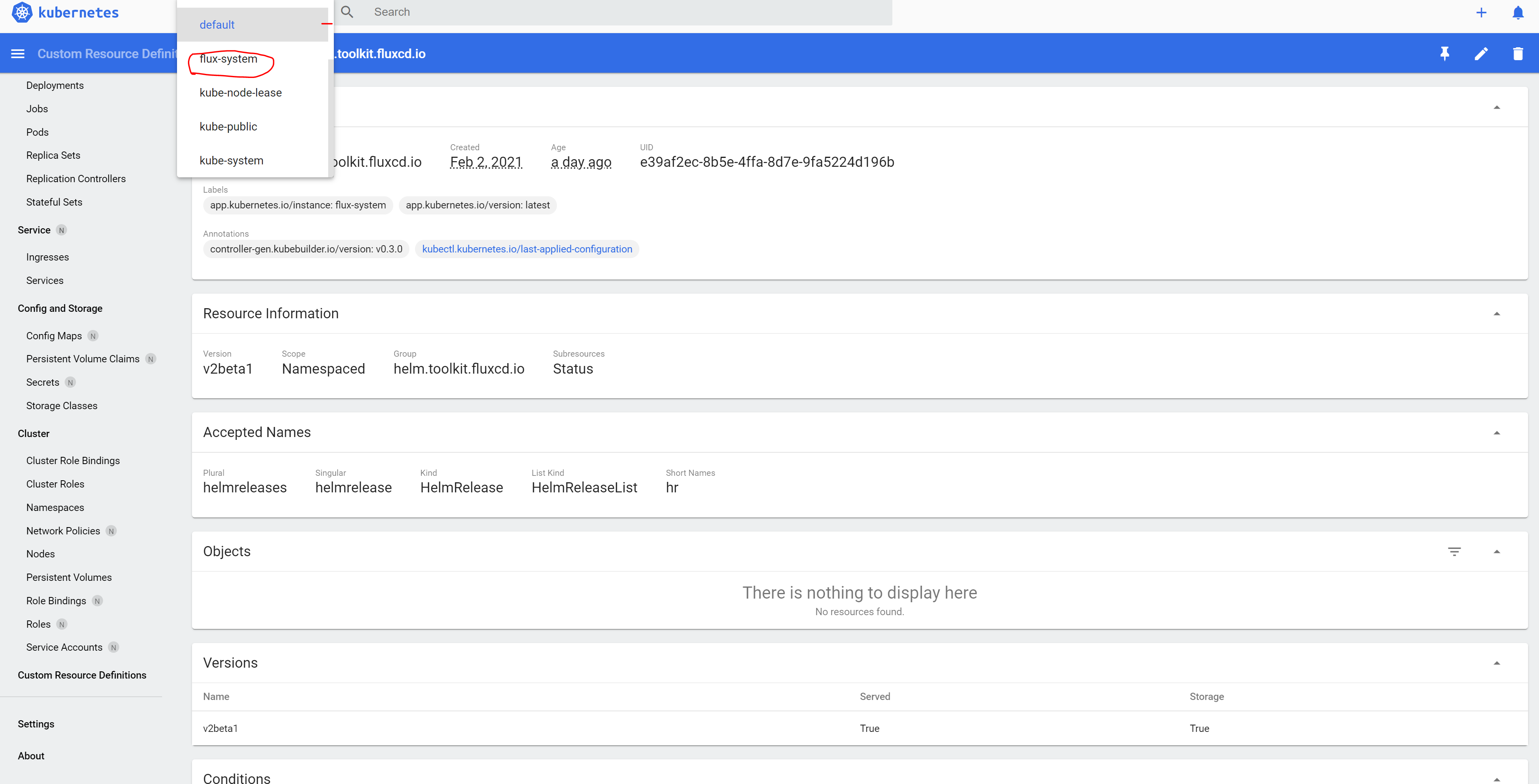
Task: Pin this resource with pin icon
Action: click(x=1444, y=54)
